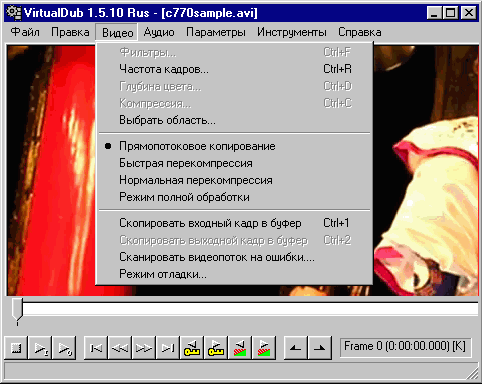This screenshot has width=482, height=384.
Task: Select Прямопотоковое копирование mode
Action: pos(234,146)
